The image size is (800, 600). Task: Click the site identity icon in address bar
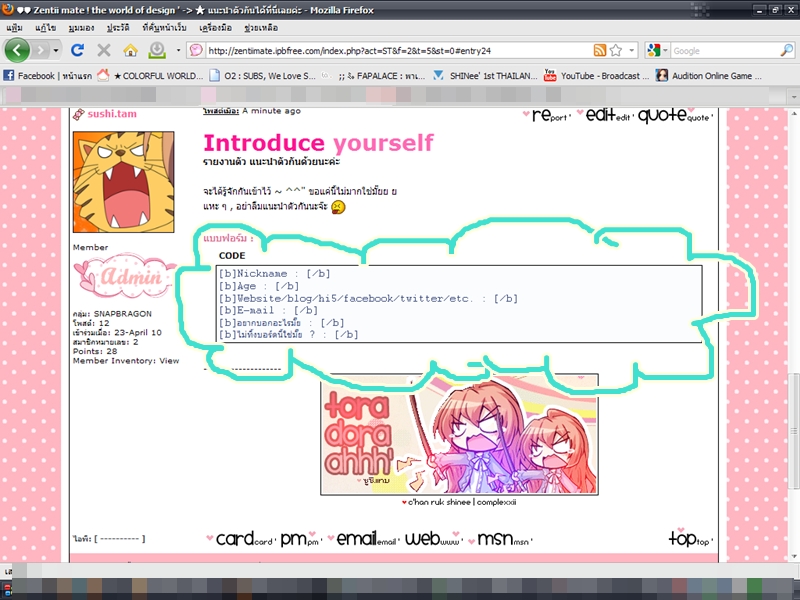[196, 50]
